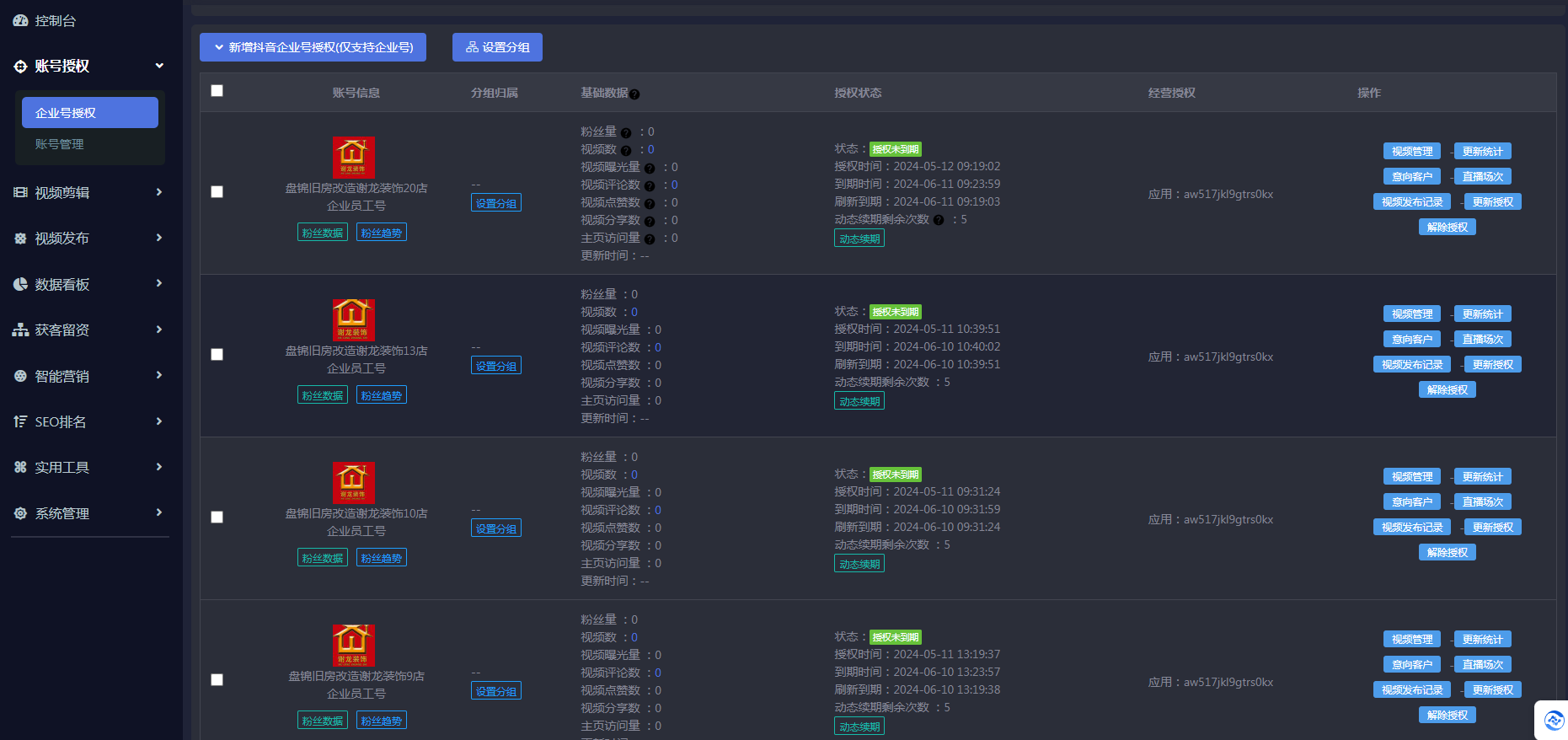Click help icon beside 动态续期剩余次数
Screen dimensions: 1568x740
click(x=939, y=220)
